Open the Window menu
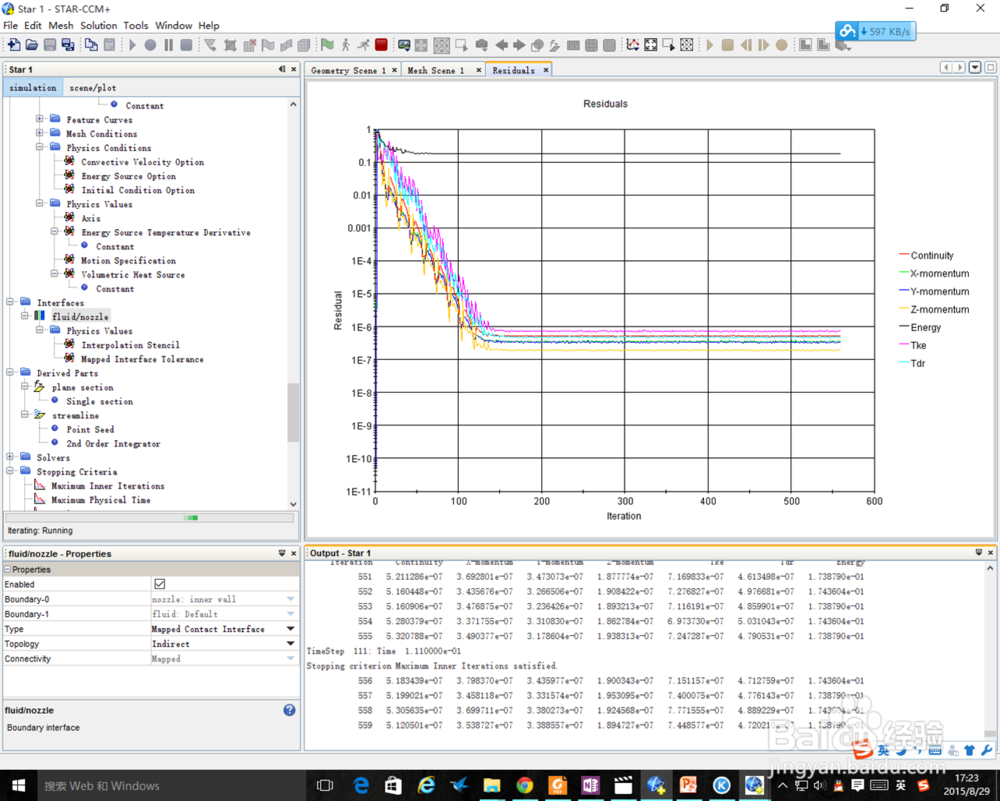The height and width of the screenshot is (801, 1000). tap(173, 26)
